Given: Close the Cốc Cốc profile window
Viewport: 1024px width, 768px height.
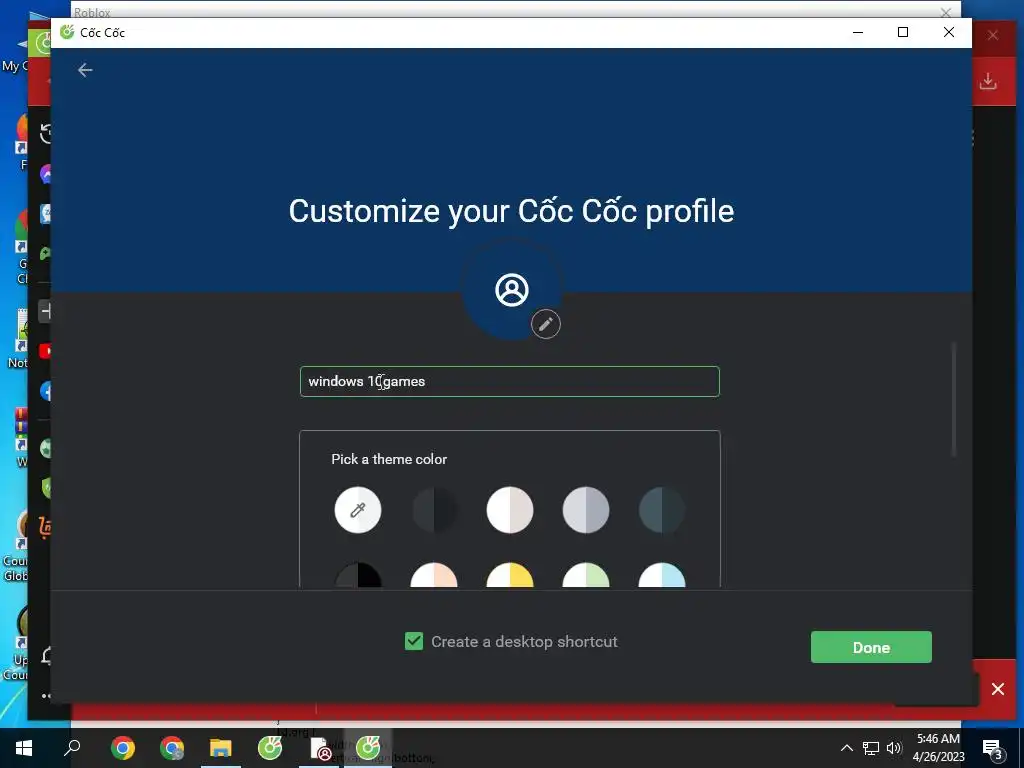Looking at the screenshot, I should tap(949, 32).
